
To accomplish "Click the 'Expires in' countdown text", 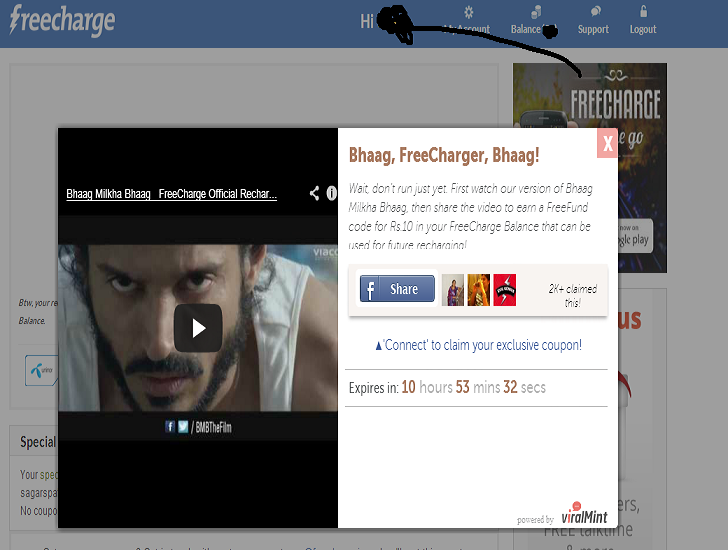I will (447, 388).
